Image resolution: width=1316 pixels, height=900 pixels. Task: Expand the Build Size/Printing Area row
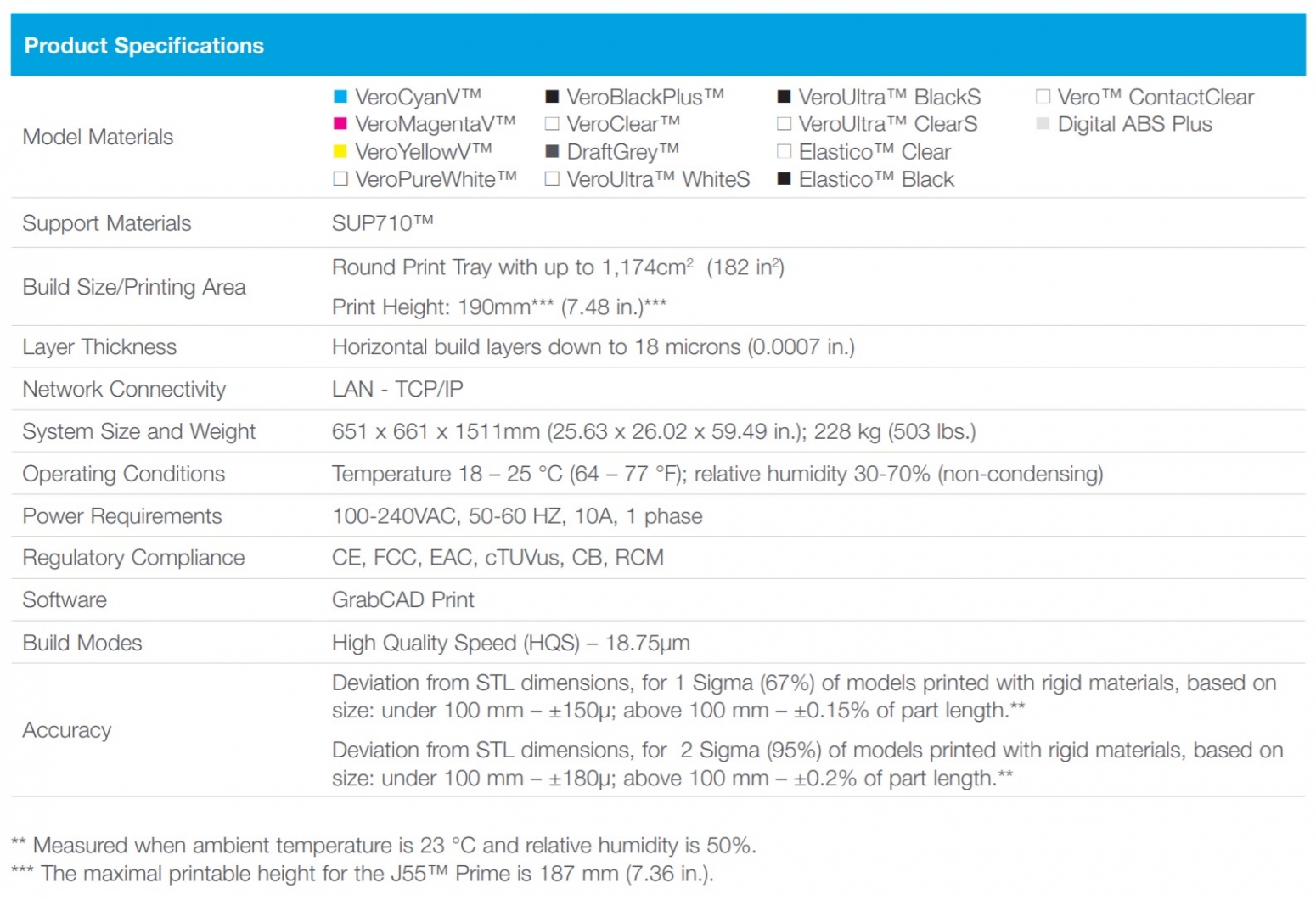(134, 287)
